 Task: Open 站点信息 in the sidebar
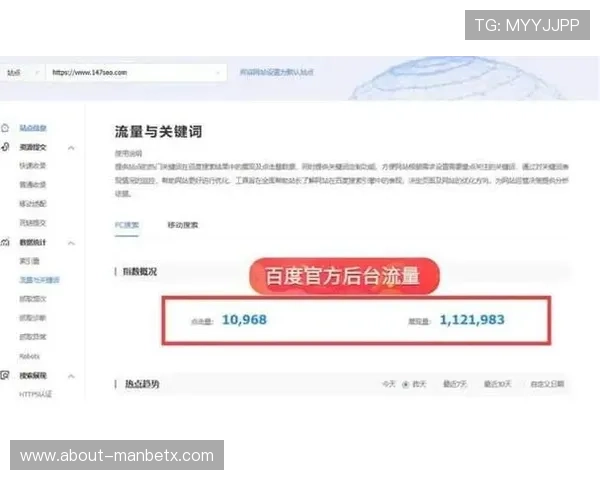(33, 128)
